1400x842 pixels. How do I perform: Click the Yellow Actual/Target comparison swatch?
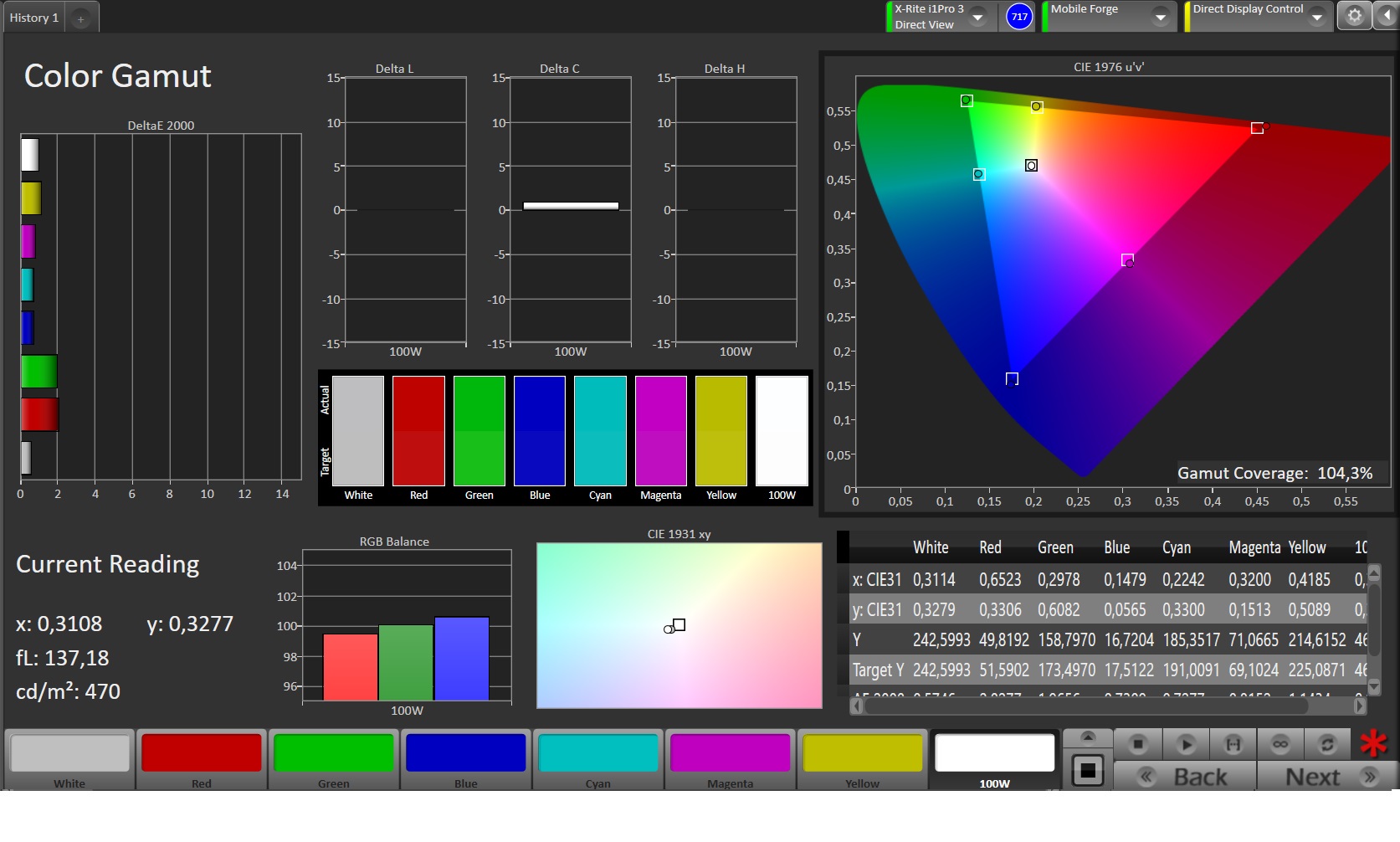click(721, 430)
